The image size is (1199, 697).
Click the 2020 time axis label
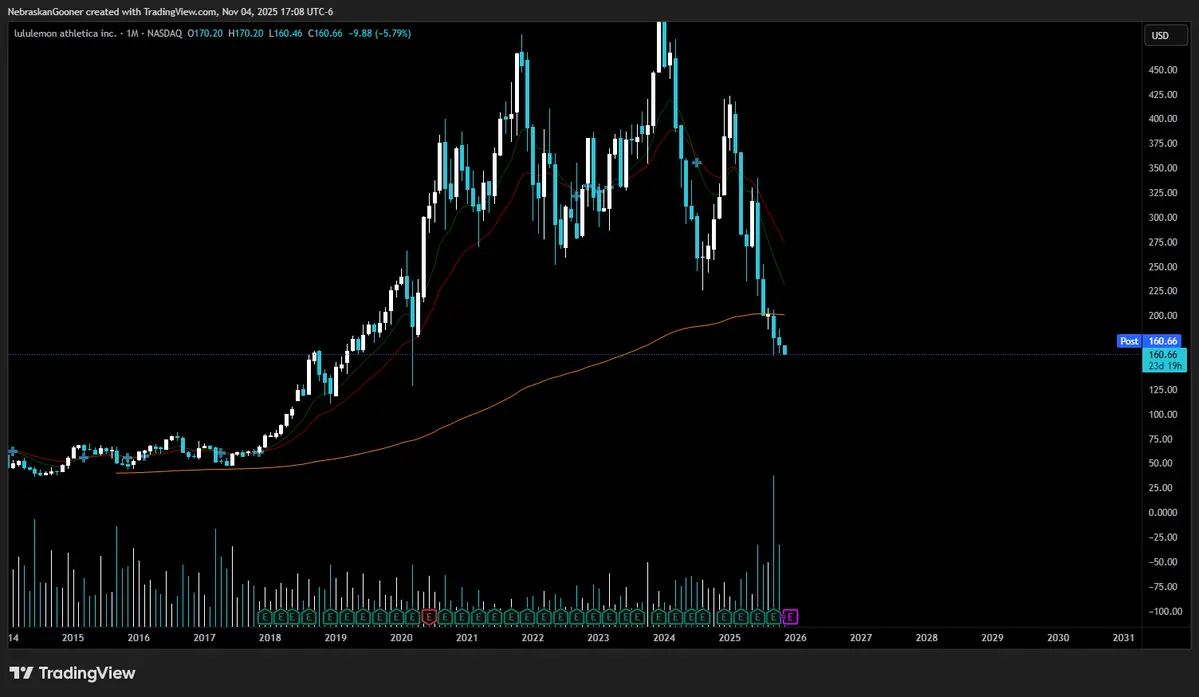coord(401,638)
